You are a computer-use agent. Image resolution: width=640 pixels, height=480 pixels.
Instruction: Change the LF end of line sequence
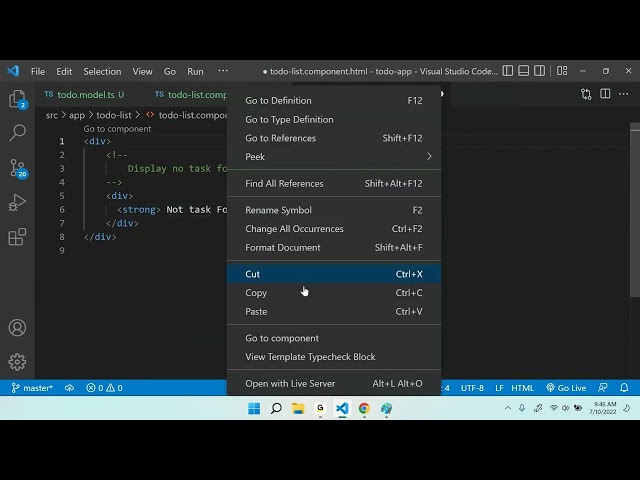(x=499, y=388)
